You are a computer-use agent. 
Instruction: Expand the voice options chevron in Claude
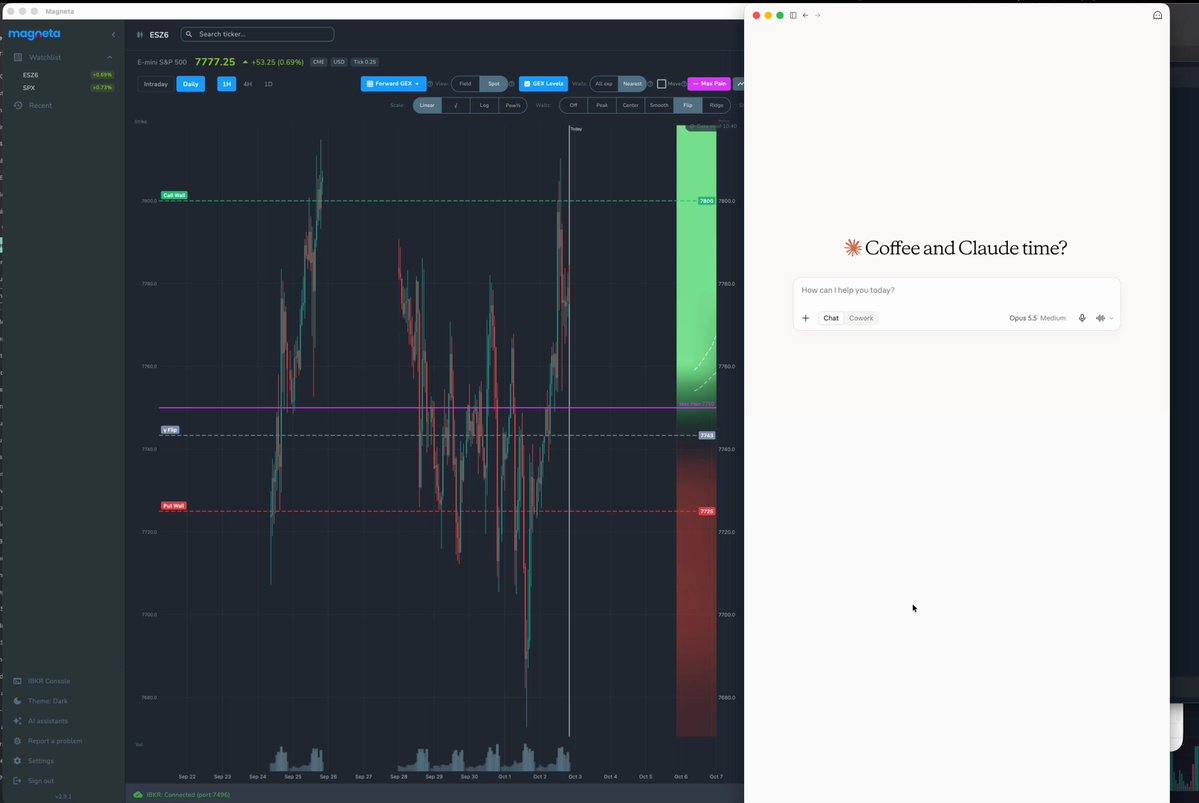tap(1111, 318)
